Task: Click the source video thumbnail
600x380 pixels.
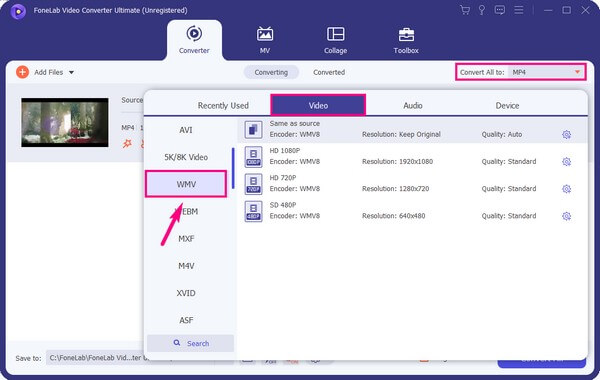Action: [65, 122]
